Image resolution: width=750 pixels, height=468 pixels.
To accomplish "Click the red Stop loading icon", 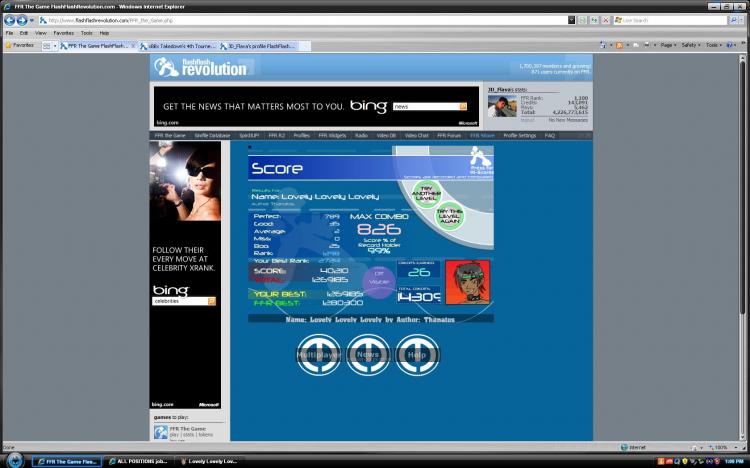I will [605, 20].
